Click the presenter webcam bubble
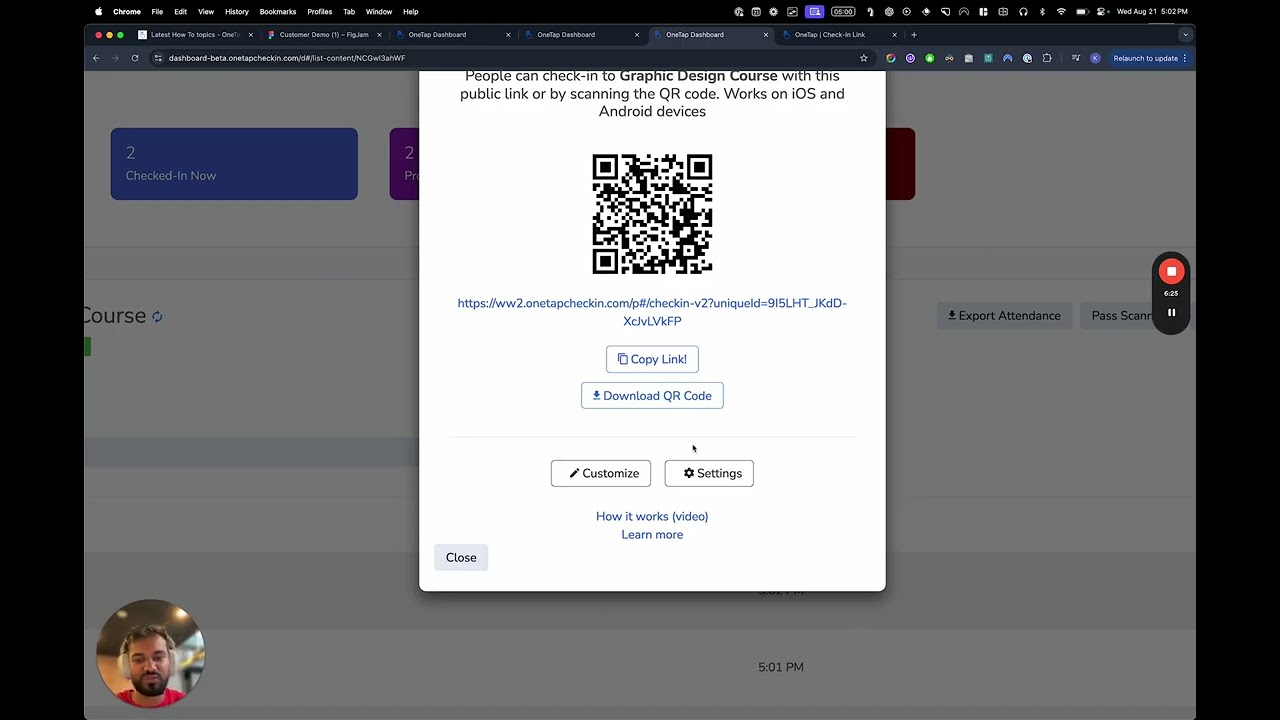This screenshot has width=1280, height=720. tap(150, 654)
